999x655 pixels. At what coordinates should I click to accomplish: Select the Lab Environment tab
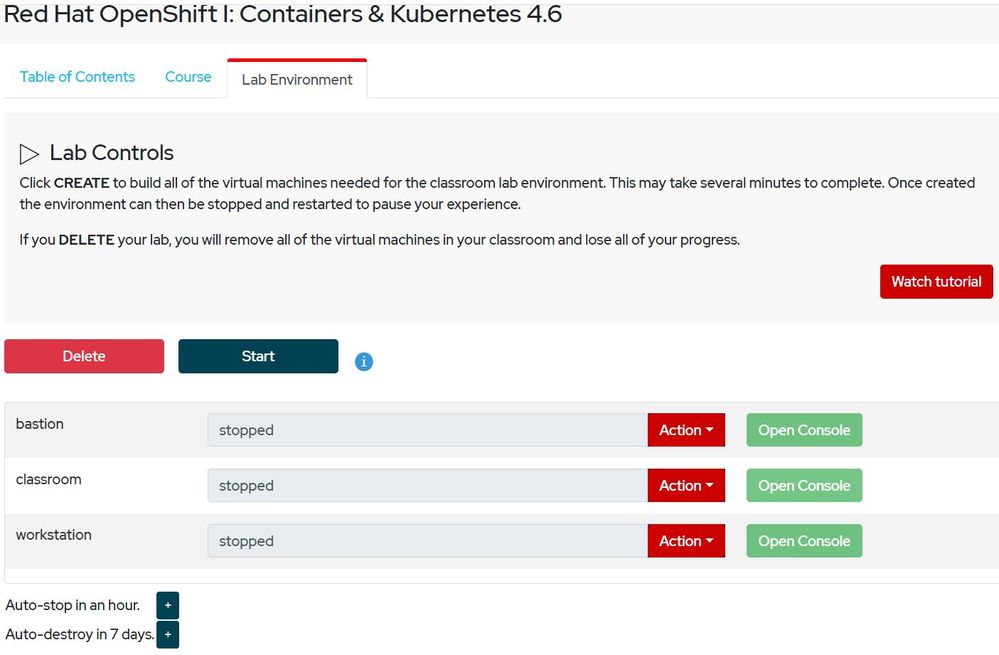297,79
